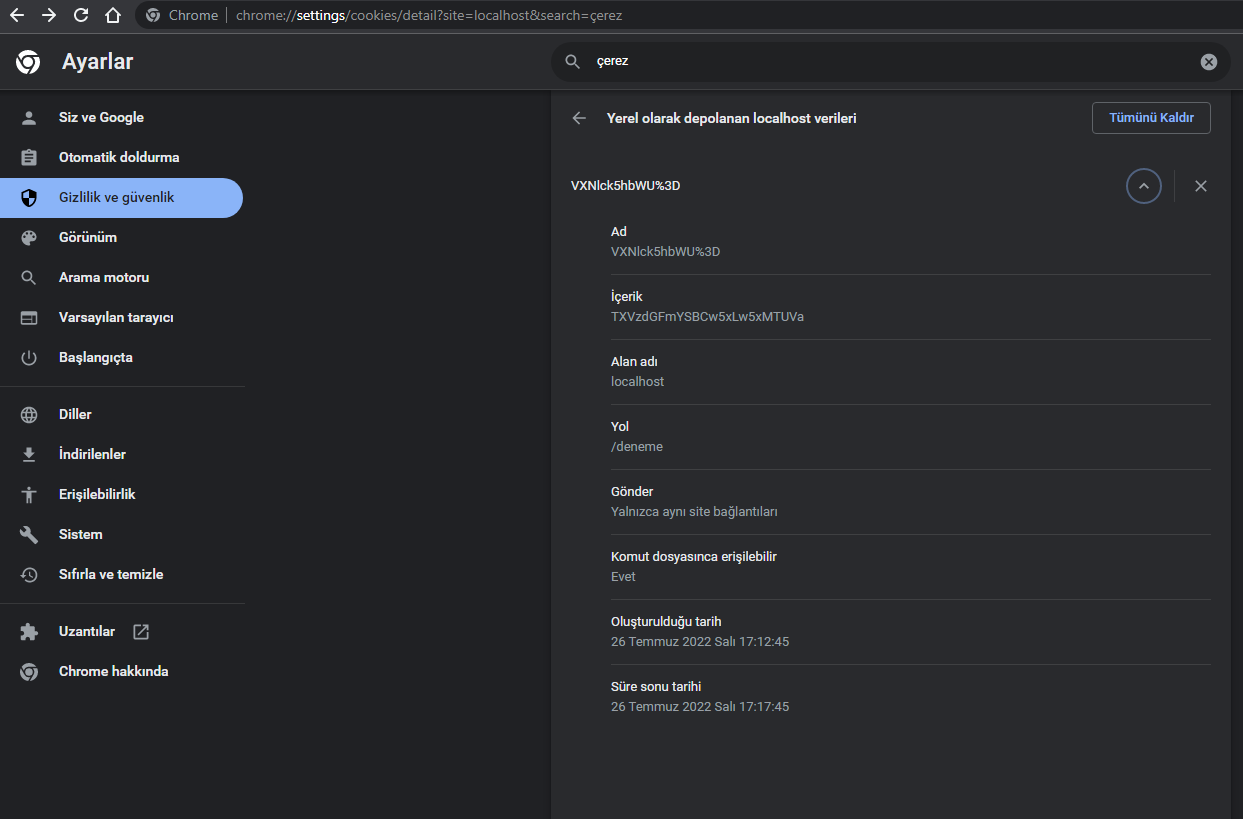Viewport: 1243px width, 819px height.
Task: Open İndirilenler settings
Action: coord(92,455)
